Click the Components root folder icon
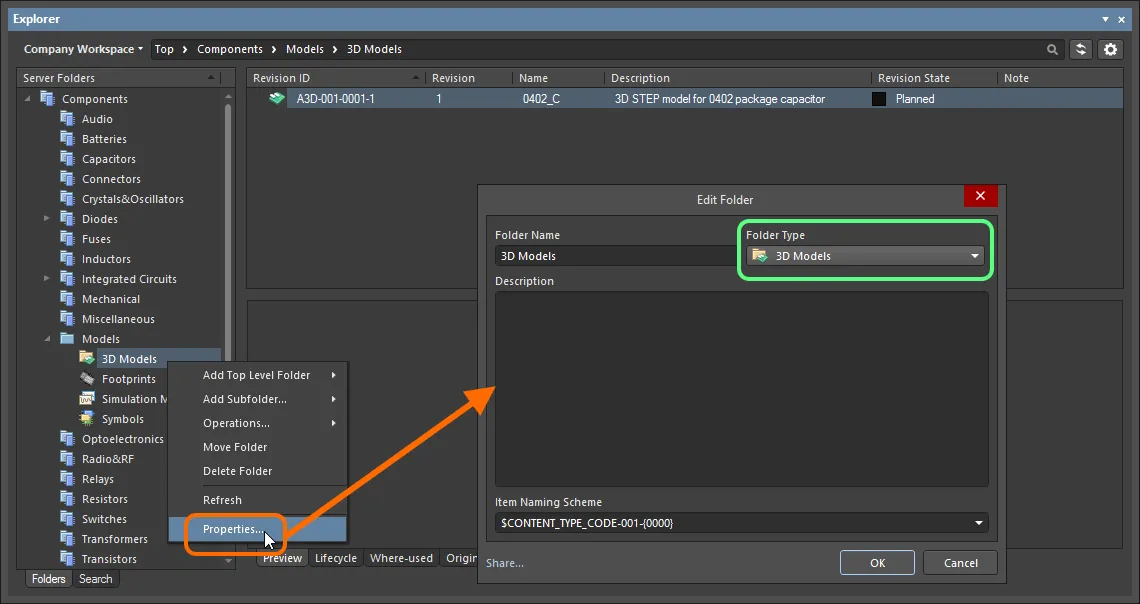This screenshot has width=1140, height=604. point(48,99)
